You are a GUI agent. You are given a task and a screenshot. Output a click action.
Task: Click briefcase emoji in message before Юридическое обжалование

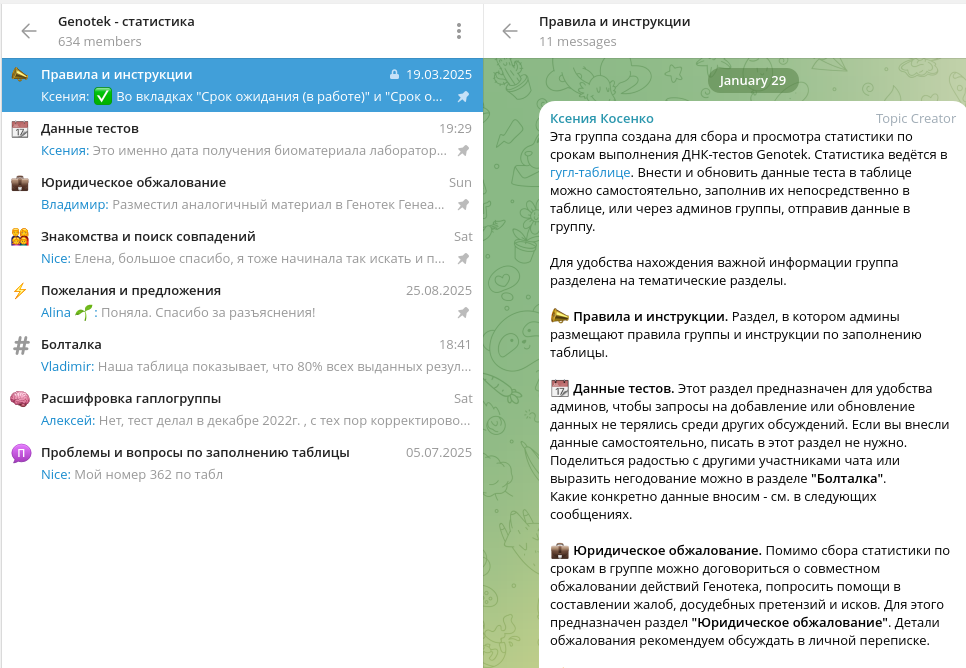coord(559,550)
